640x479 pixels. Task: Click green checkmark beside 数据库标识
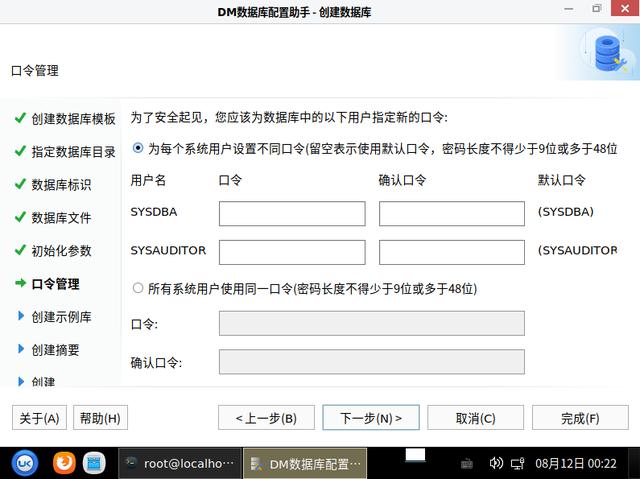point(20,184)
